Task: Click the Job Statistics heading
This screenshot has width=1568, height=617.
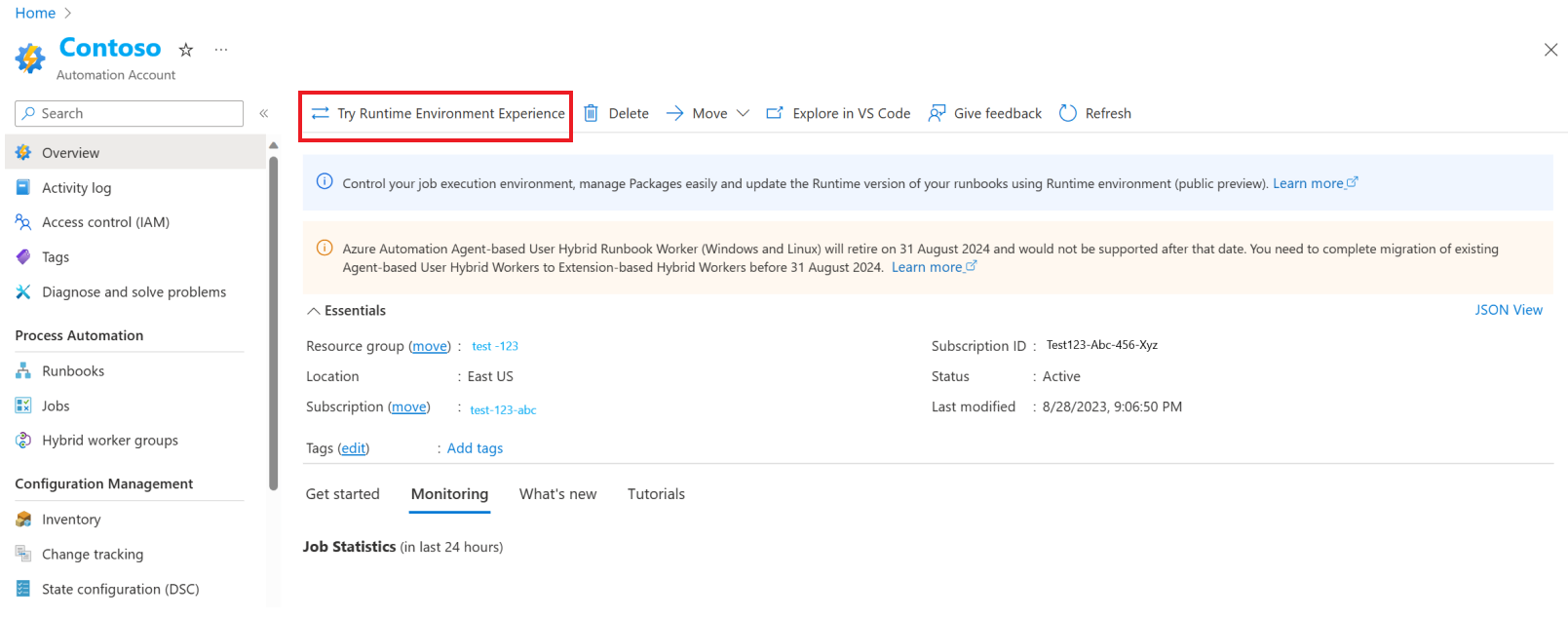Action: [x=349, y=547]
